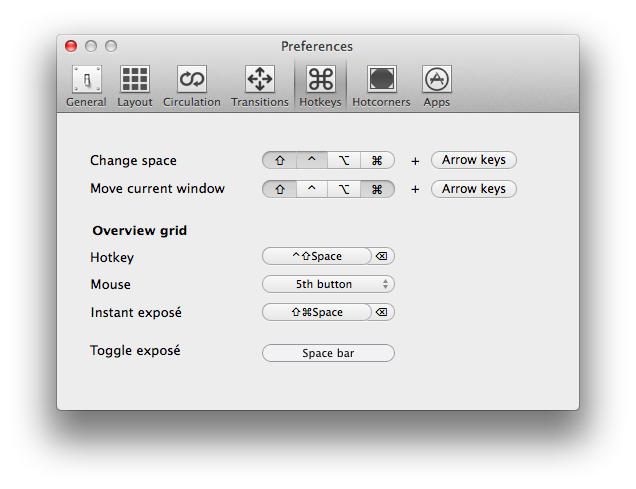
Task: Select the Transitions toolbar icon
Action: point(260,86)
